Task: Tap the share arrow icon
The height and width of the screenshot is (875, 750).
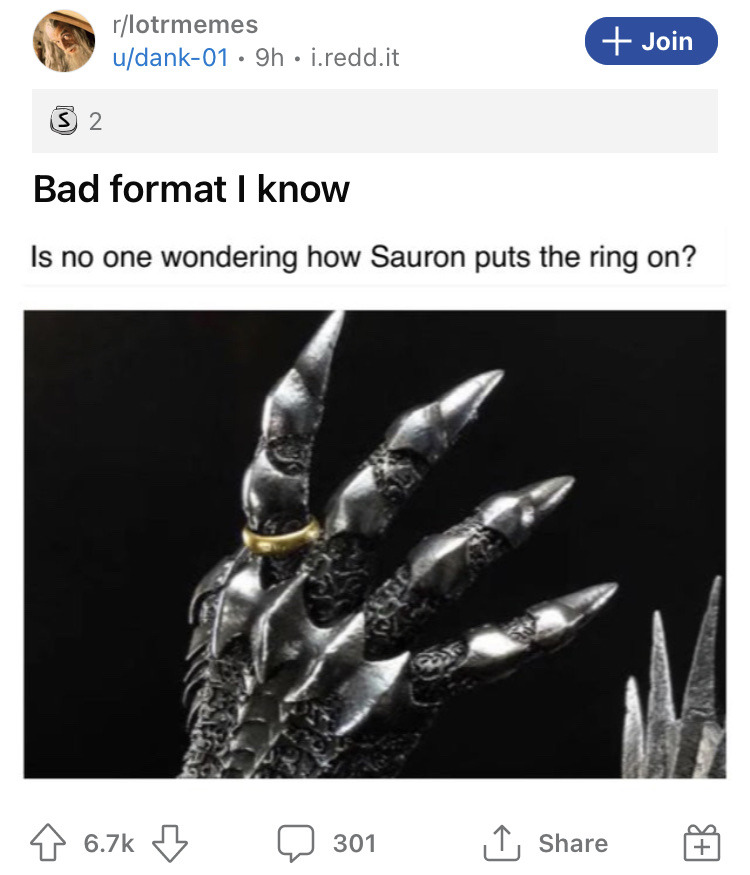Action: coord(502,843)
